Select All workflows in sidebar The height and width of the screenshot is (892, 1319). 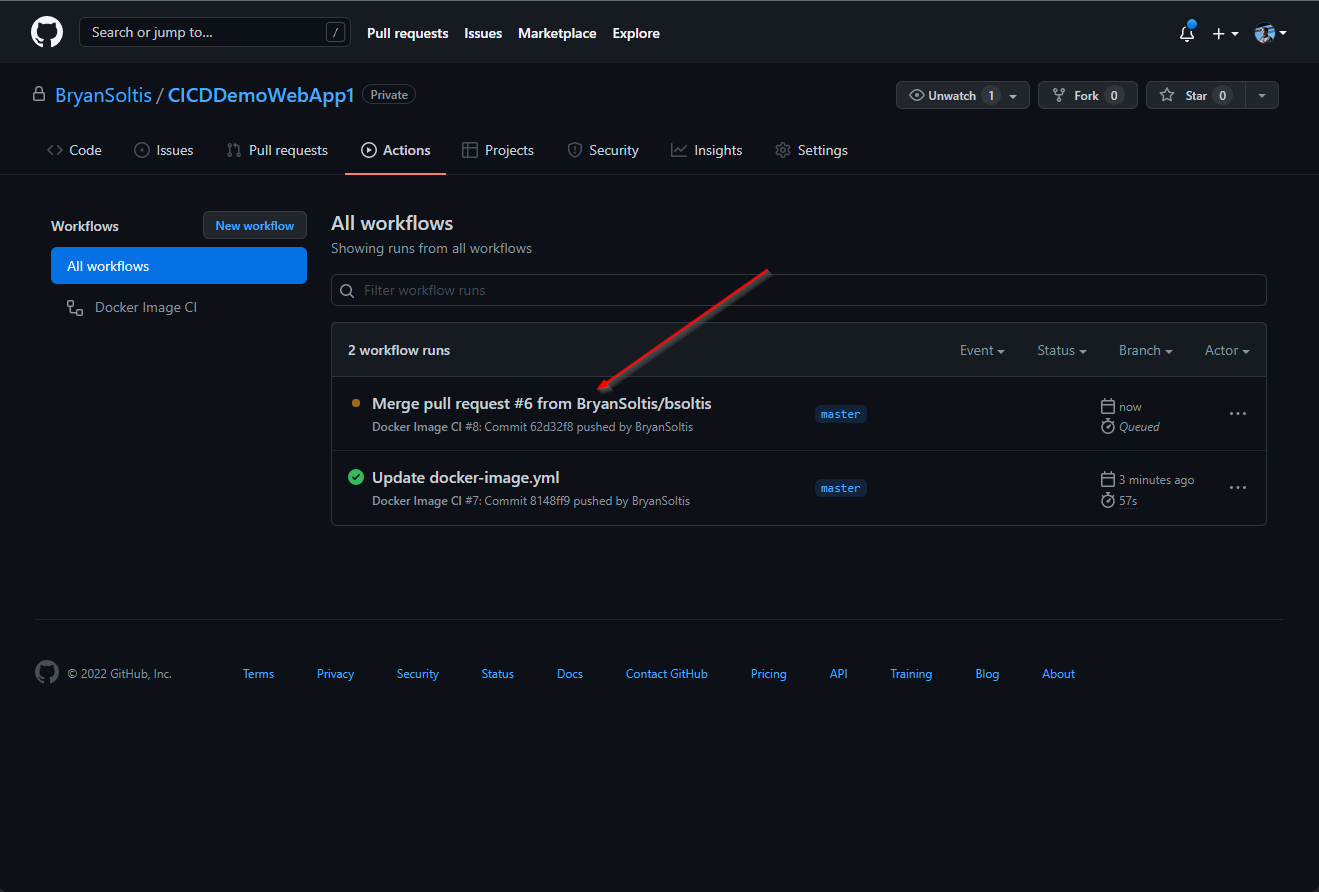179,266
